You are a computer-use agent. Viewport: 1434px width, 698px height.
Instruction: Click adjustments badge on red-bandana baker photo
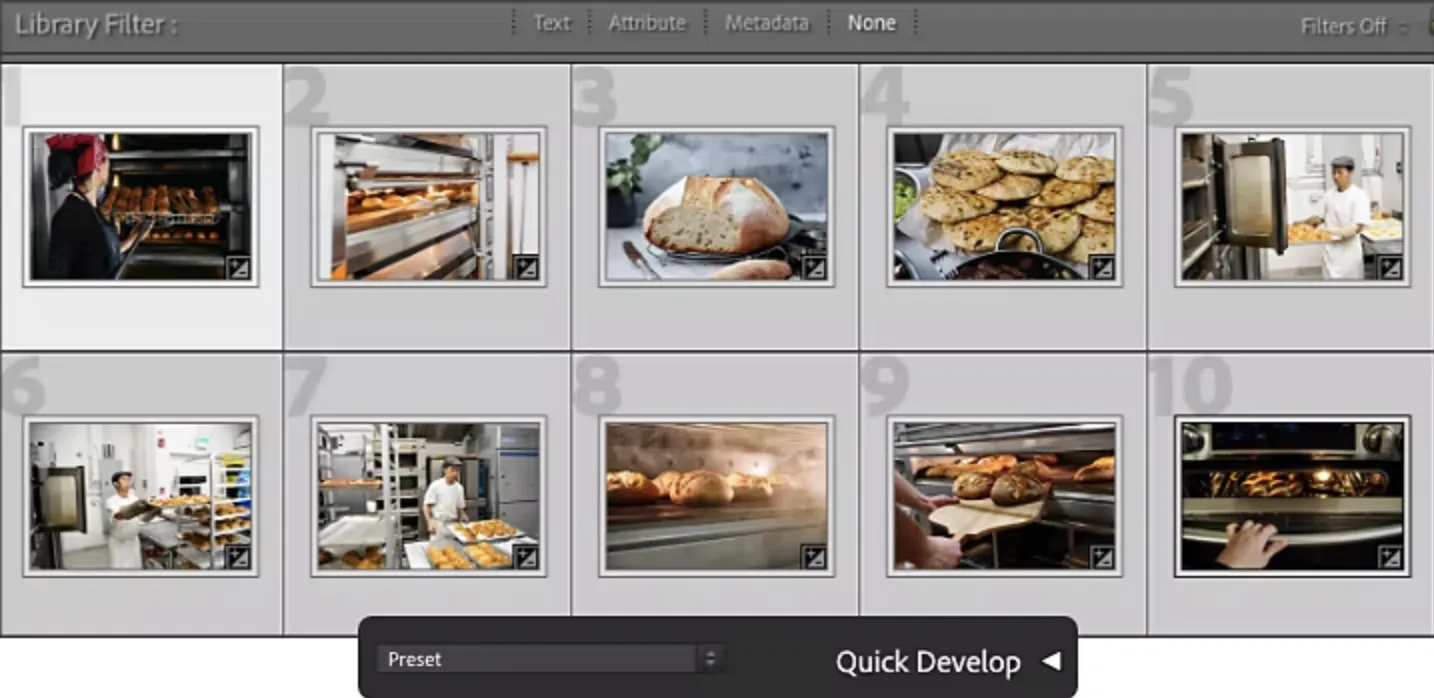(x=238, y=268)
